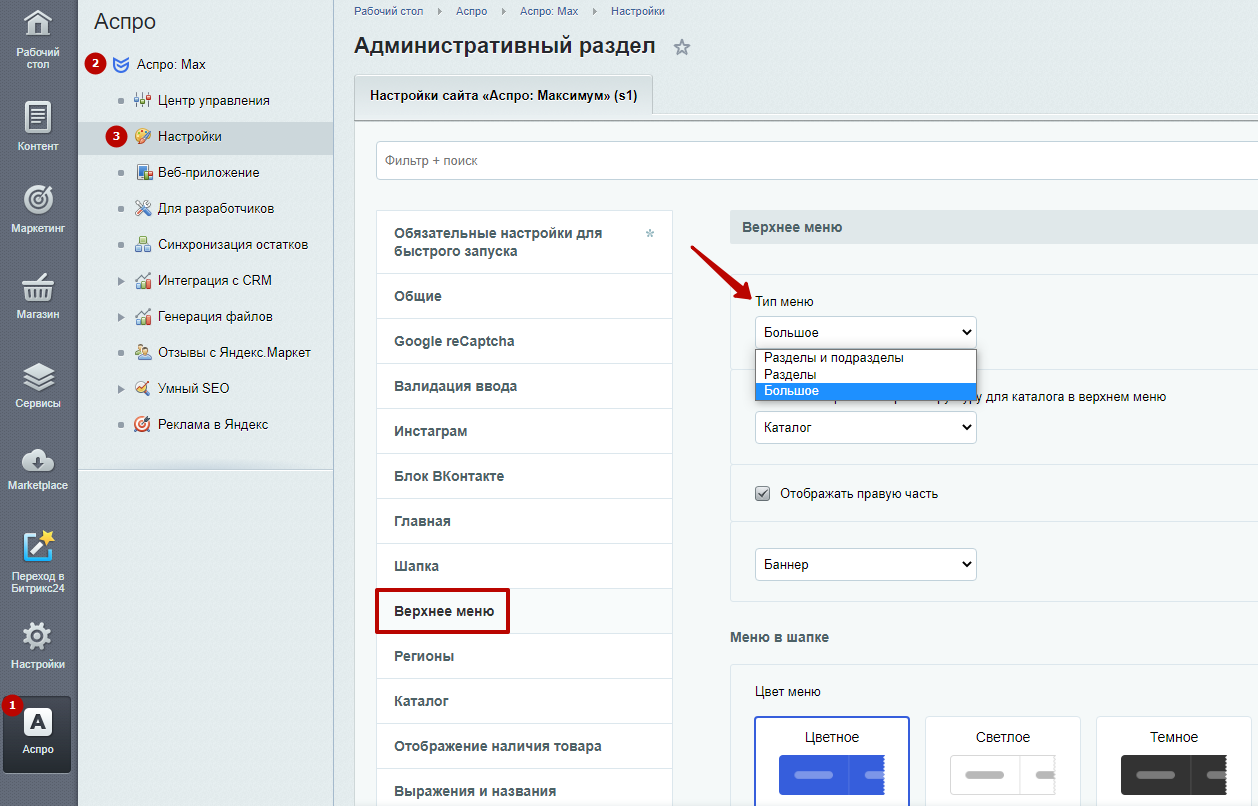Expand Умный SEO tree node
The width and height of the screenshot is (1258, 806).
point(121,388)
